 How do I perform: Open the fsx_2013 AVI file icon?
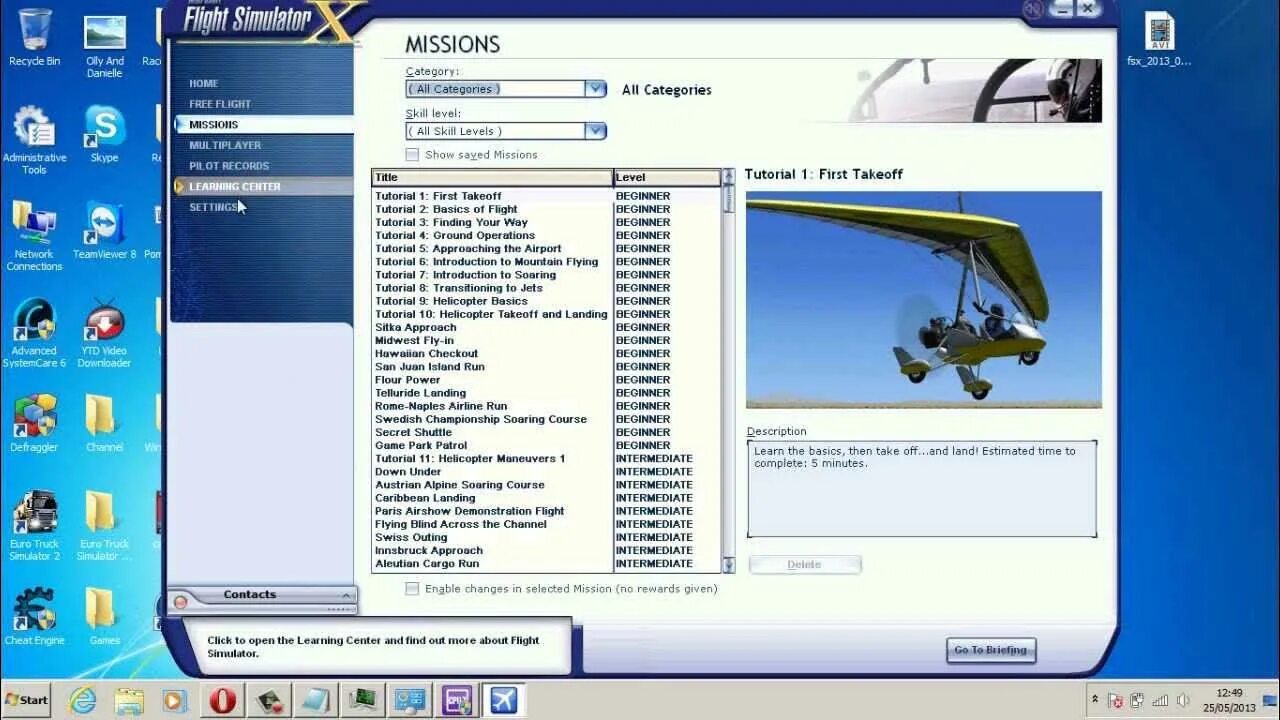point(1159,39)
